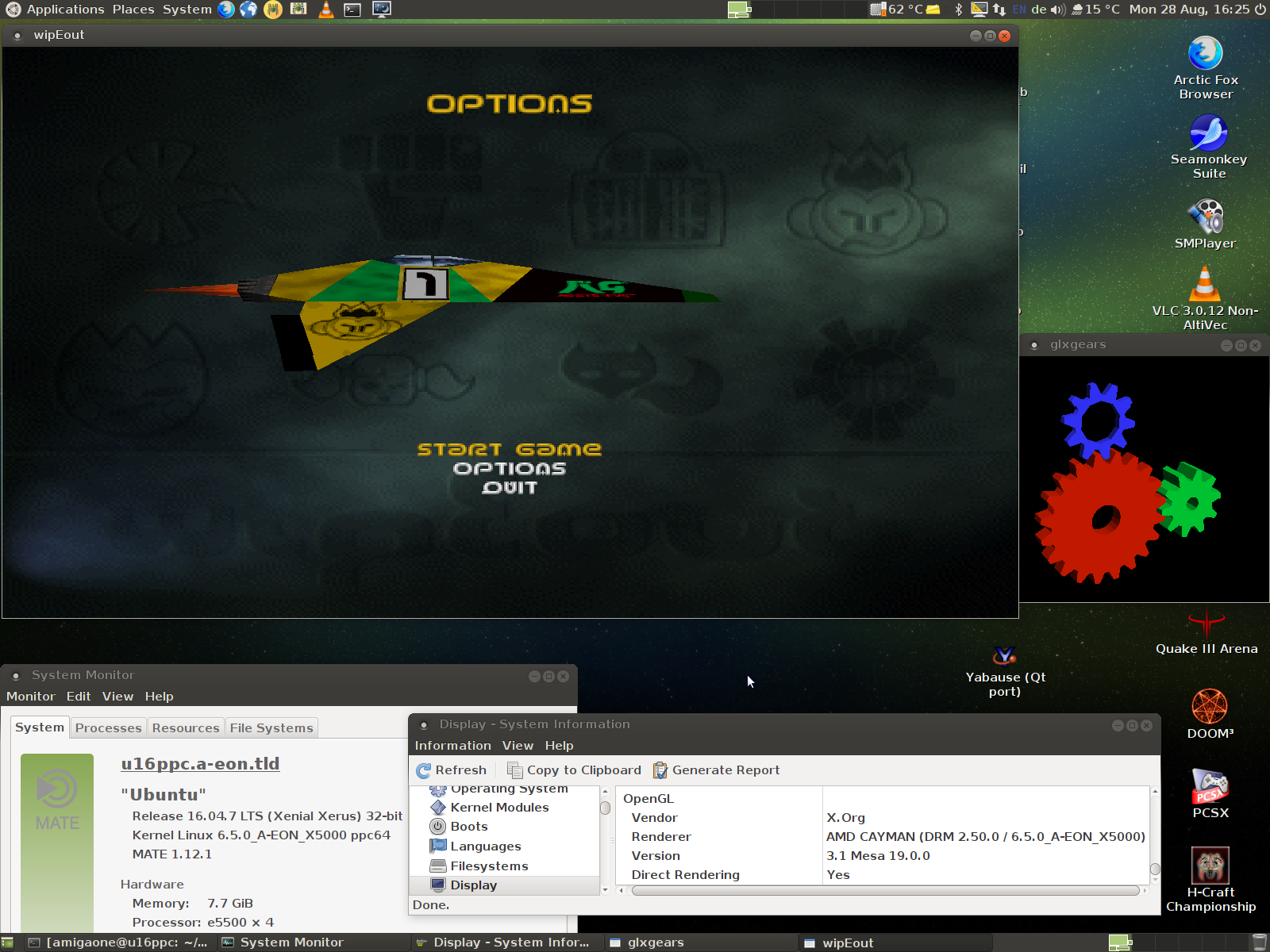Open Seamonkey Suite desktop icon
Viewport: 1270px width, 952px height.
[x=1209, y=147]
